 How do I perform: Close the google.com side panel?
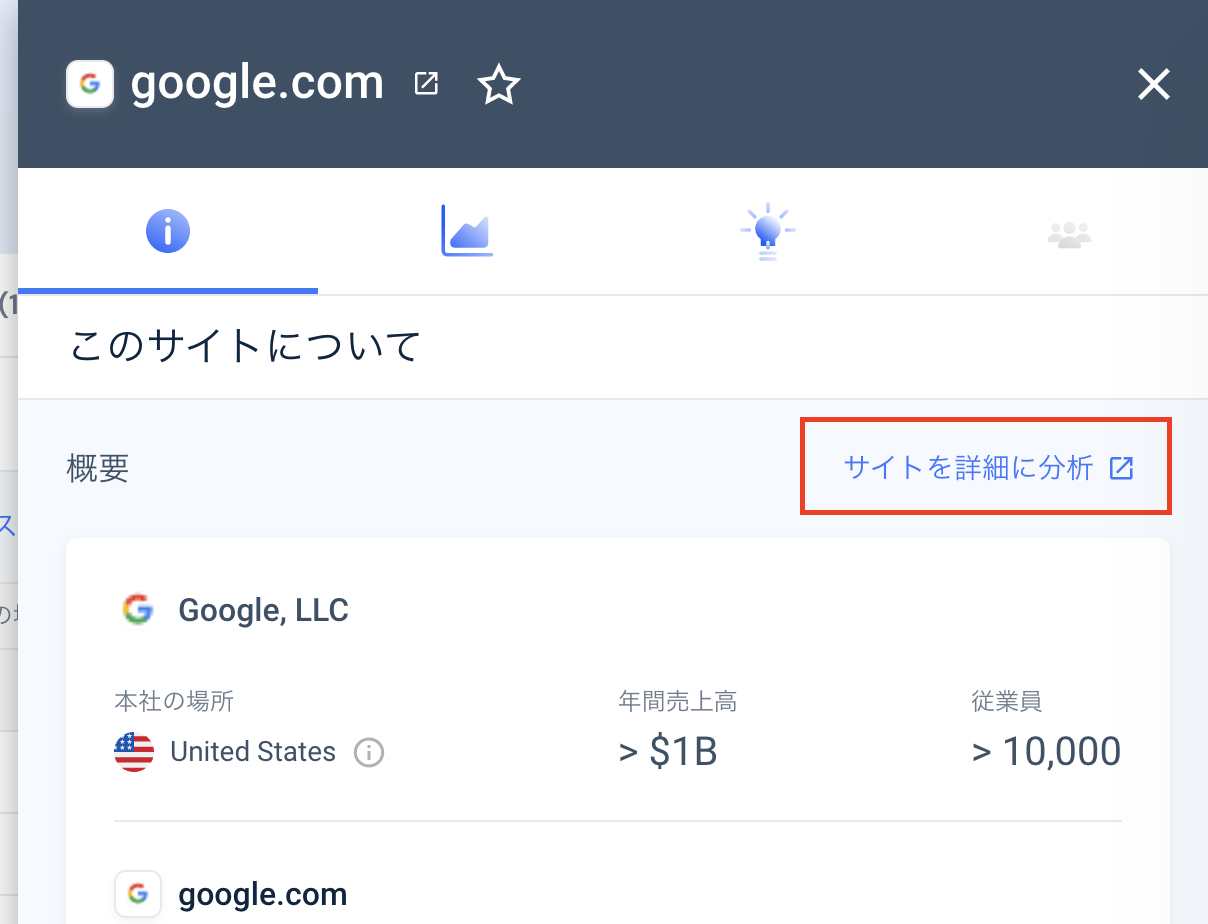[1153, 85]
